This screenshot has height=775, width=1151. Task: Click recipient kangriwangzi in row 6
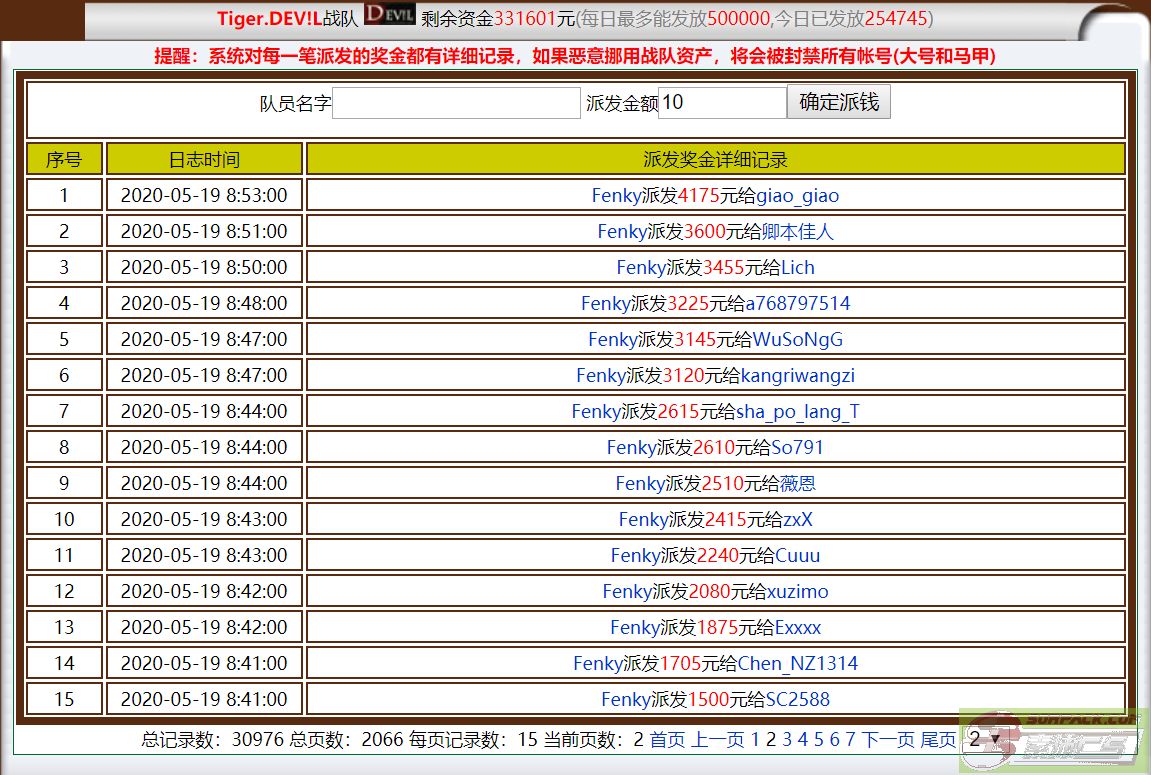[x=798, y=376]
